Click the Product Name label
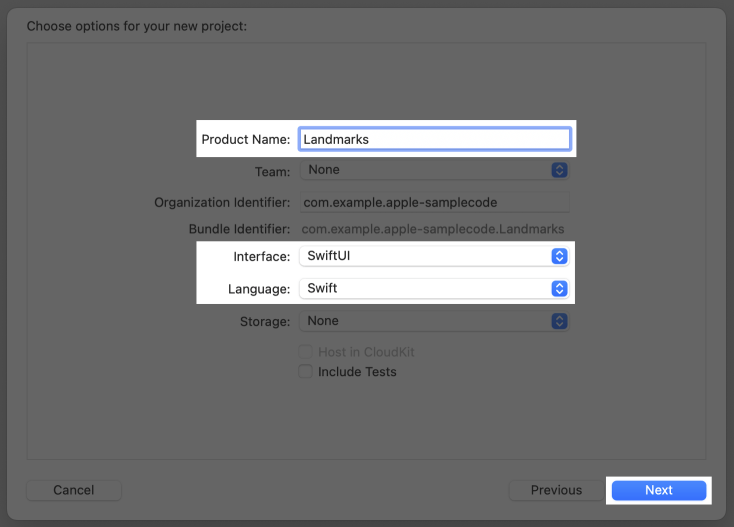The width and height of the screenshot is (734, 527). (246, 139)
